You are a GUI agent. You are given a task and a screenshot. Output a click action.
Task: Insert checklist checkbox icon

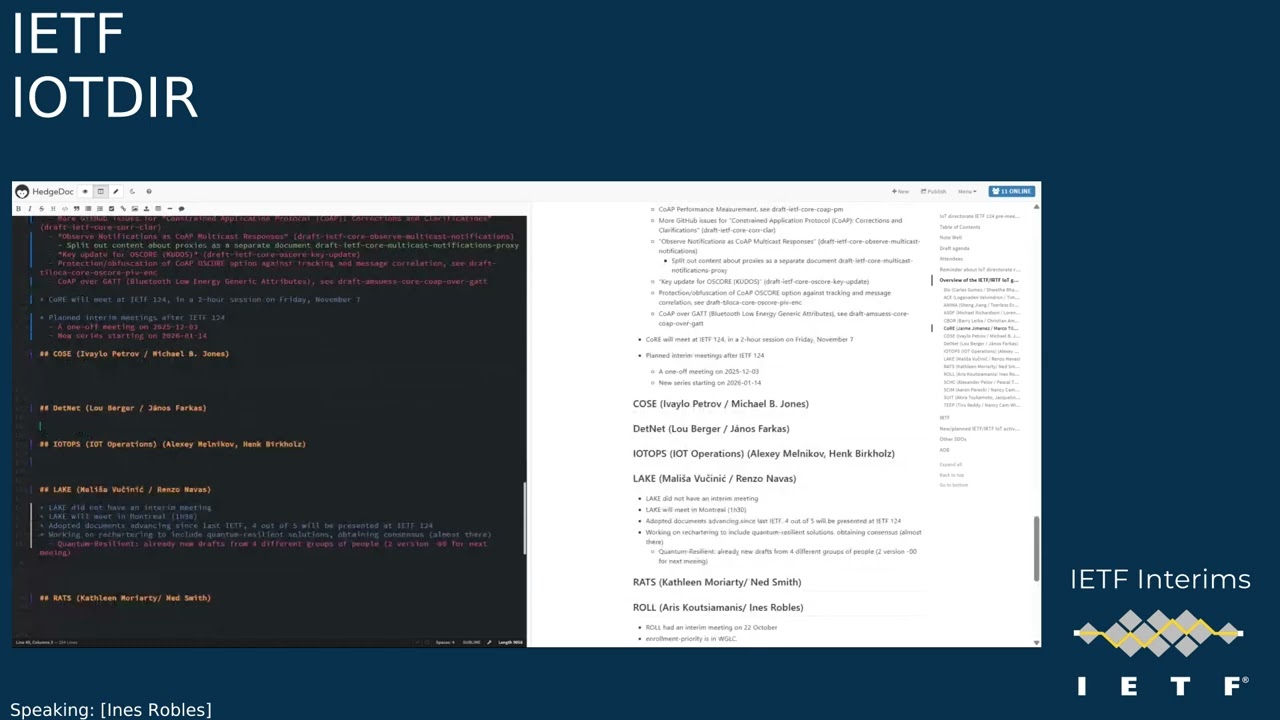pos(111,209)
